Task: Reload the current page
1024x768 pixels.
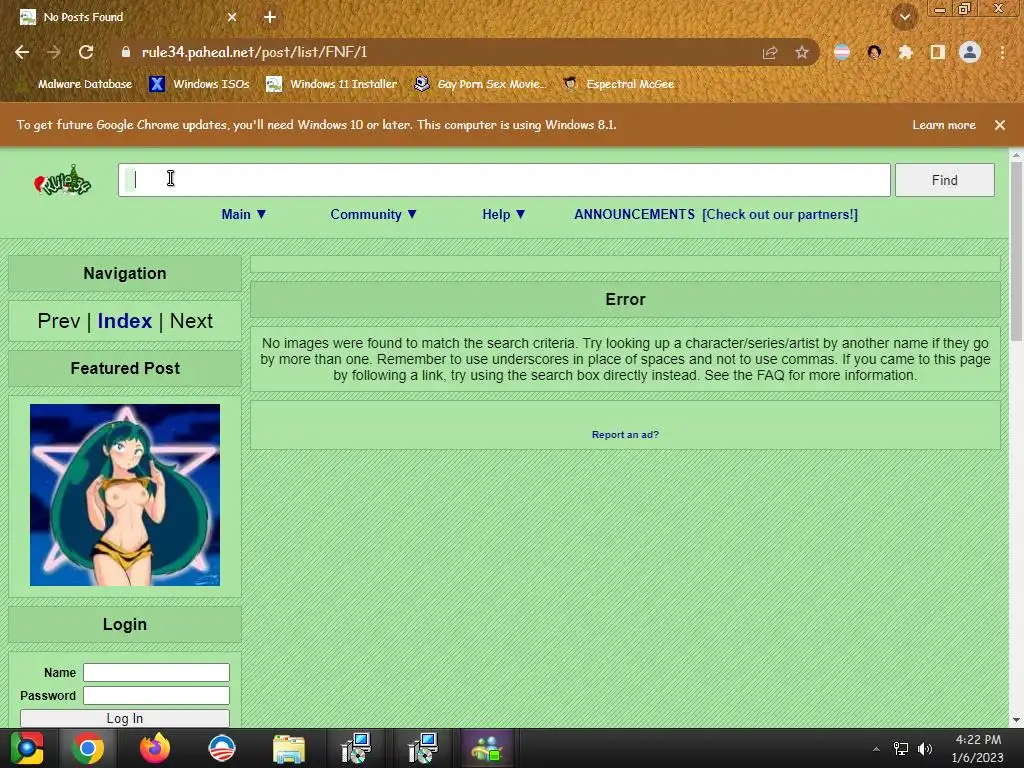Action: point(86,52)
